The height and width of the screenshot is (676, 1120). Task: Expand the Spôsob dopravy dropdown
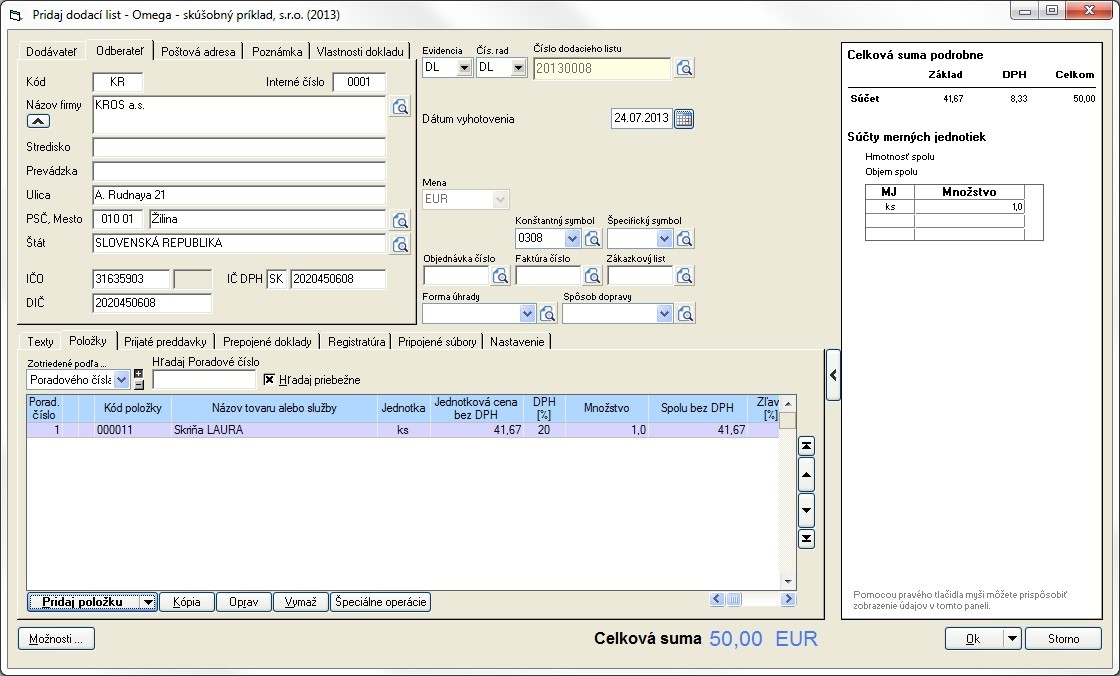664,314
